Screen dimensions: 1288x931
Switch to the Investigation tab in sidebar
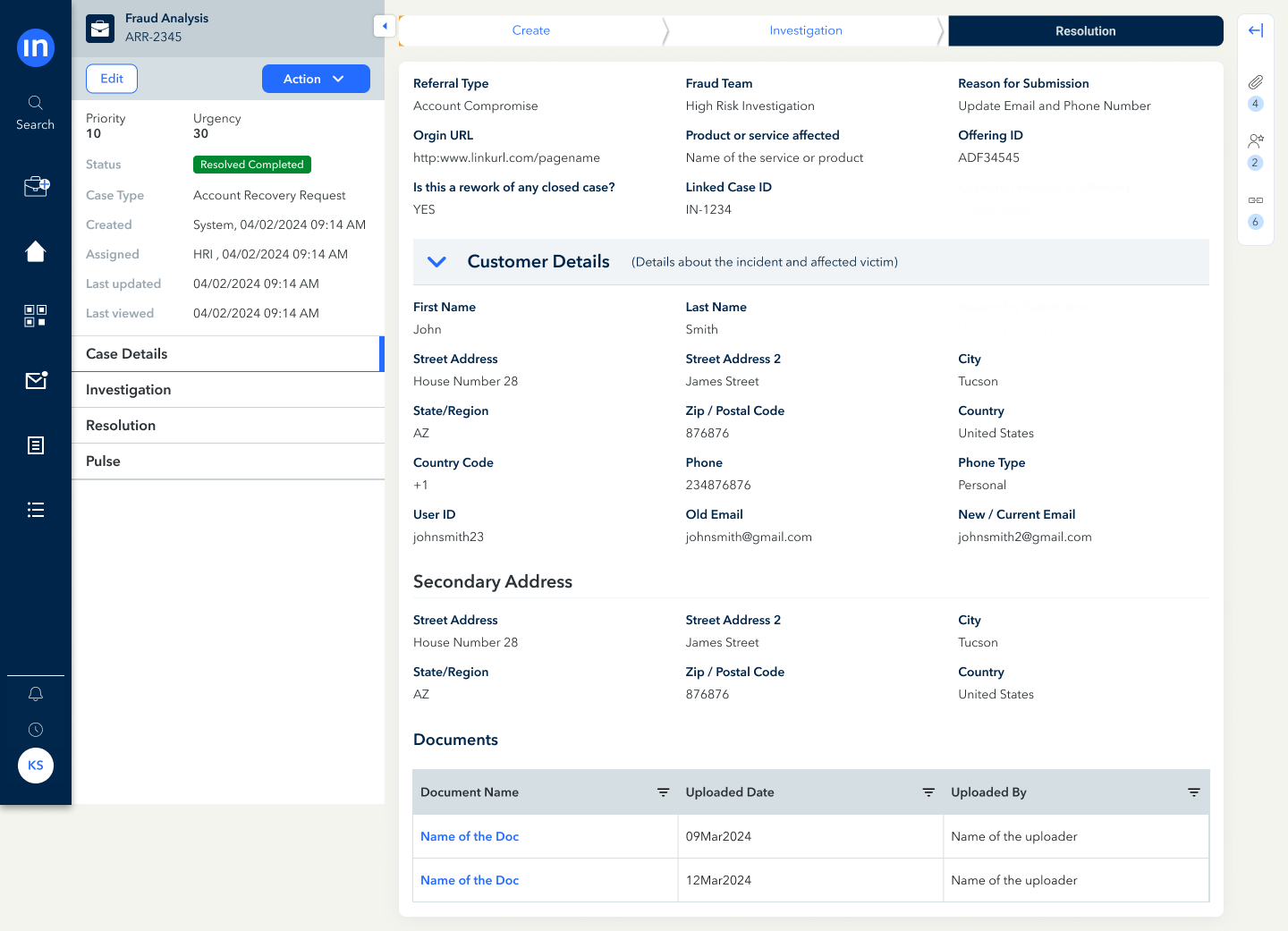[129, 390]
